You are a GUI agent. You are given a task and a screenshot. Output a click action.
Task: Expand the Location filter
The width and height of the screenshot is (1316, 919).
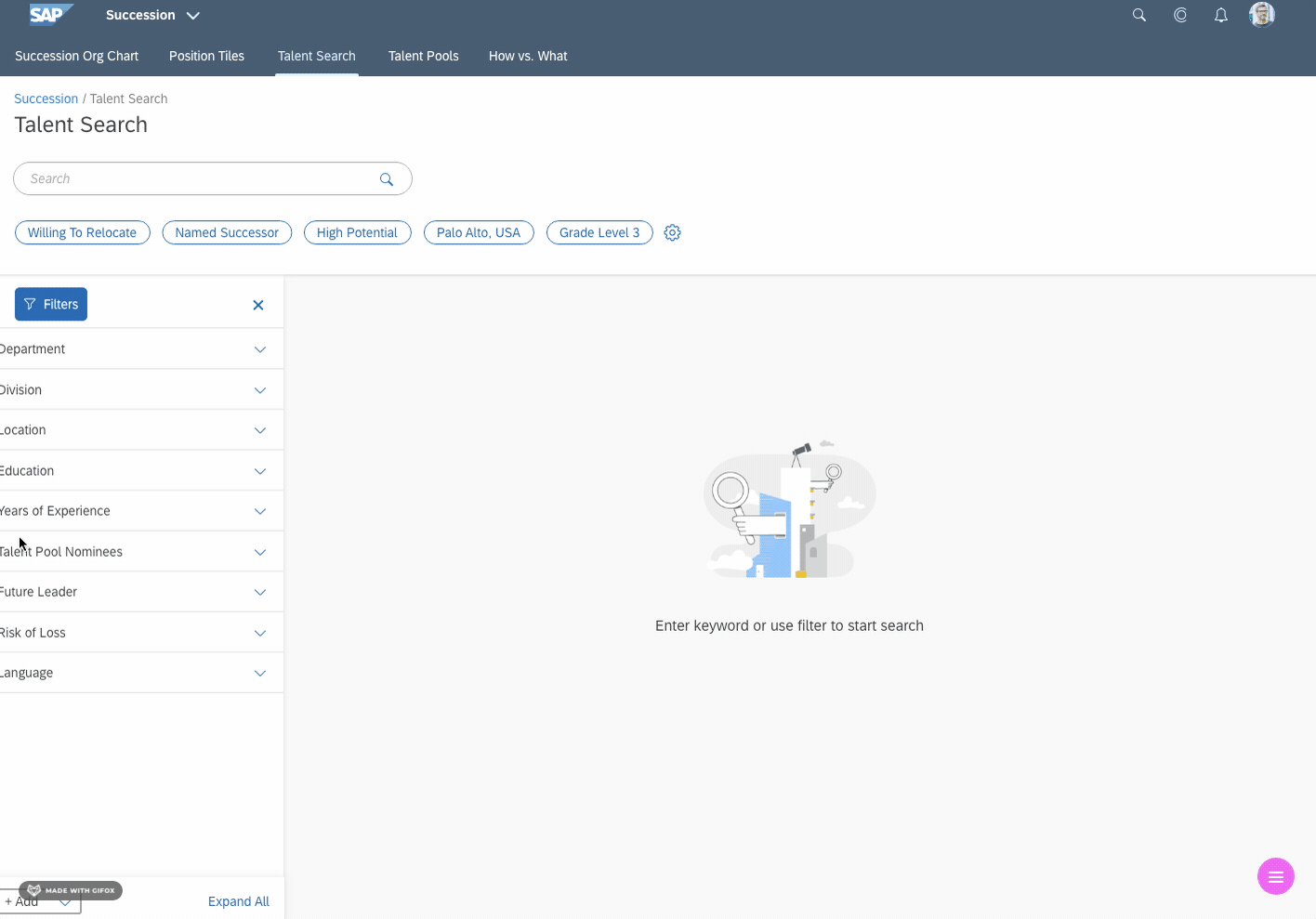pyautogui.click(x=141, y=430)
